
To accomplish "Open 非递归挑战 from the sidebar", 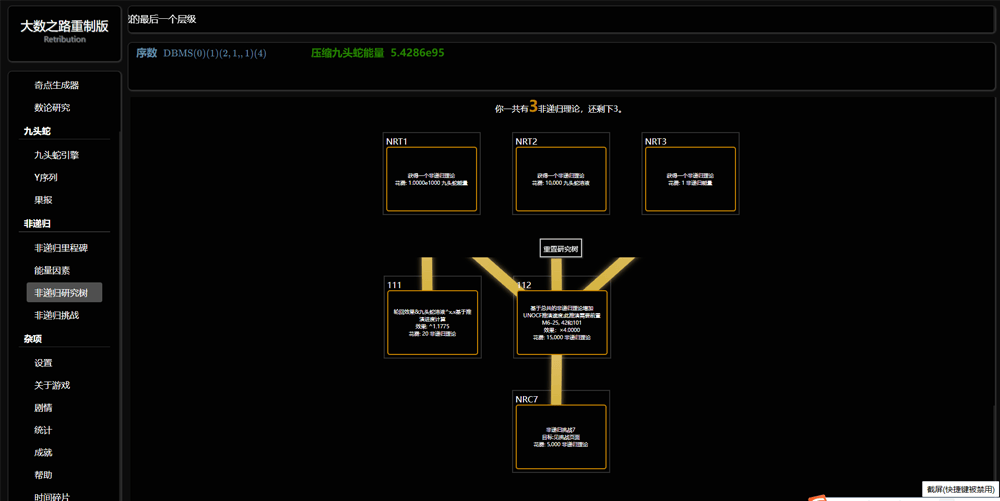I will [x=56, y=316].
